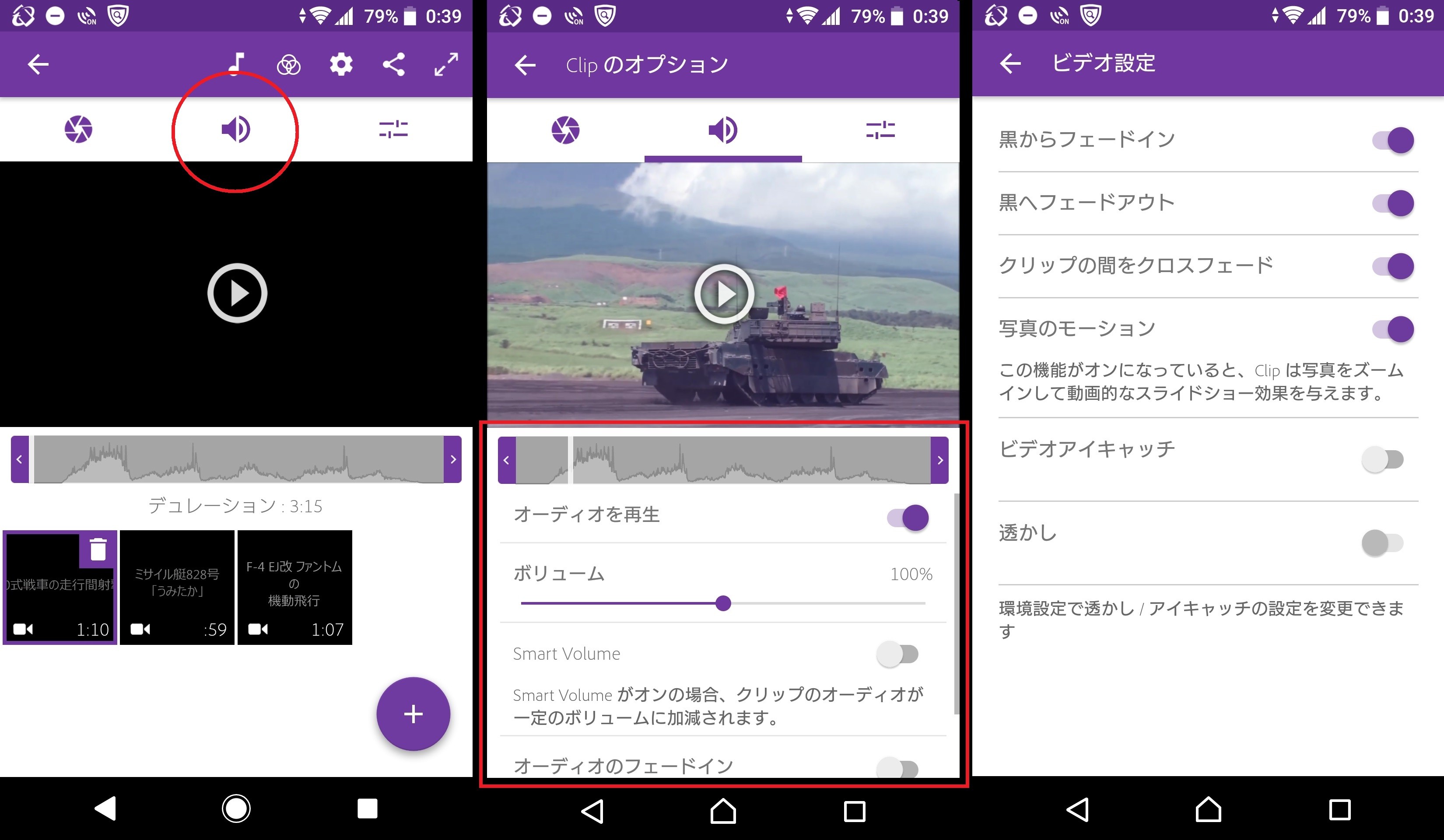The height and width of the screenshot is (840, 1444).
Task: Toggle the オーディオを再生 switch off
Action: pos(908,518)
